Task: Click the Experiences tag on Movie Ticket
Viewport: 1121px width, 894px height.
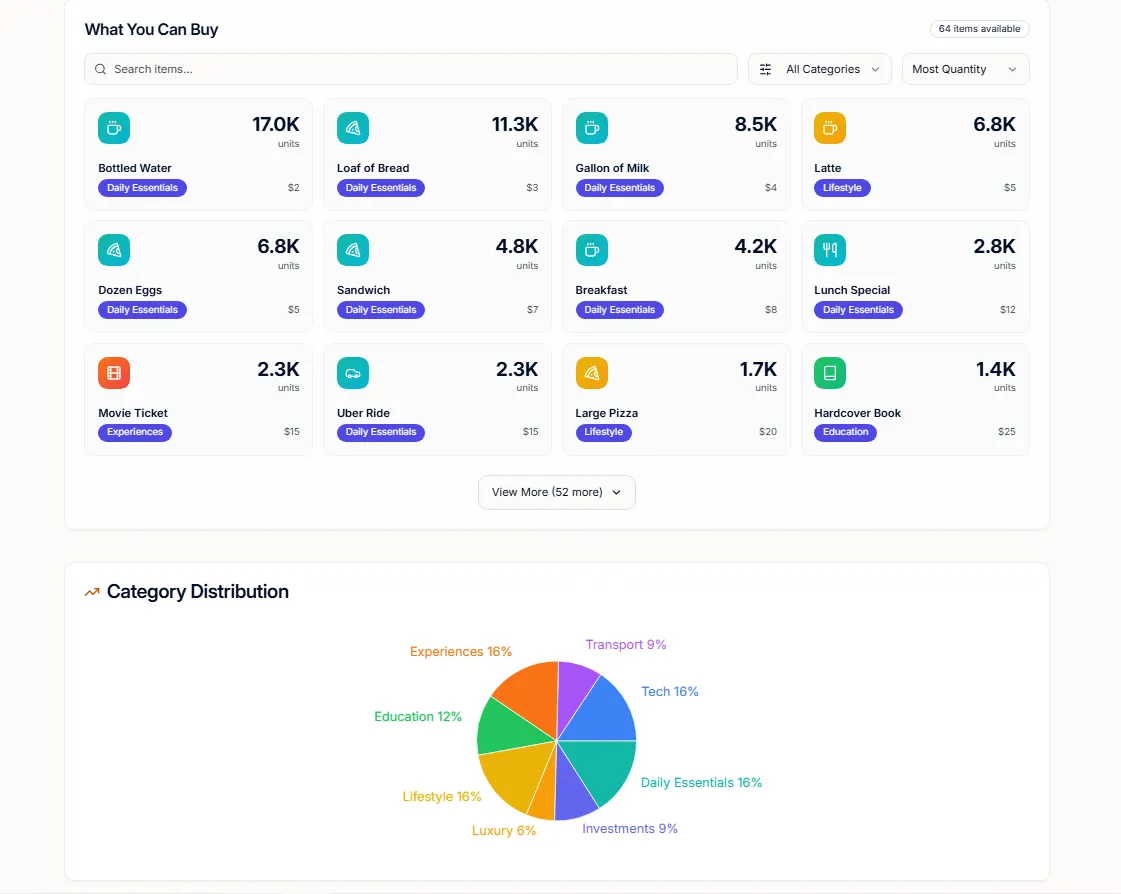Action: coord(135,432)
